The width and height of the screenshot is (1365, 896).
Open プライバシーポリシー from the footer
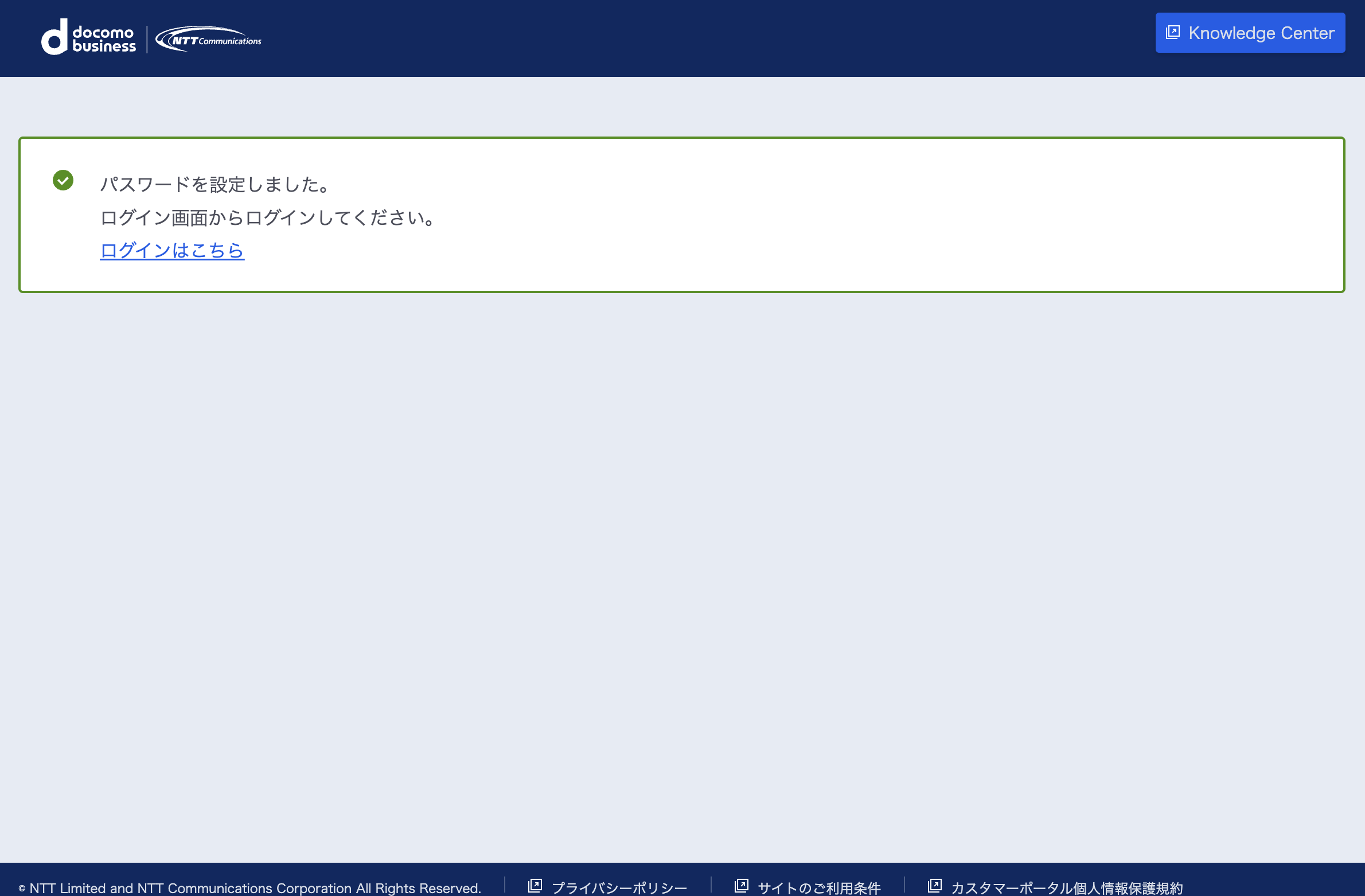(x=618, y=887)
